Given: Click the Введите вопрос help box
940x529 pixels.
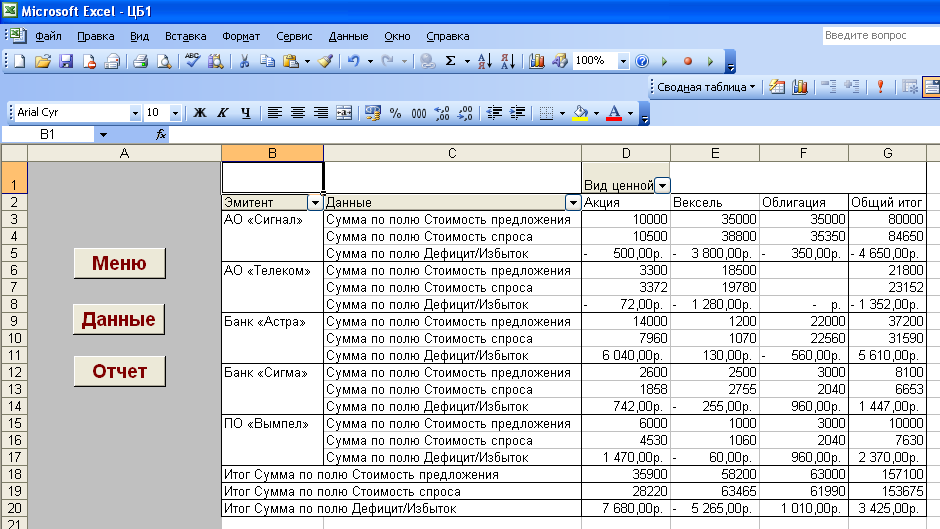Looking at the screenshot, I should coord(881,35).
